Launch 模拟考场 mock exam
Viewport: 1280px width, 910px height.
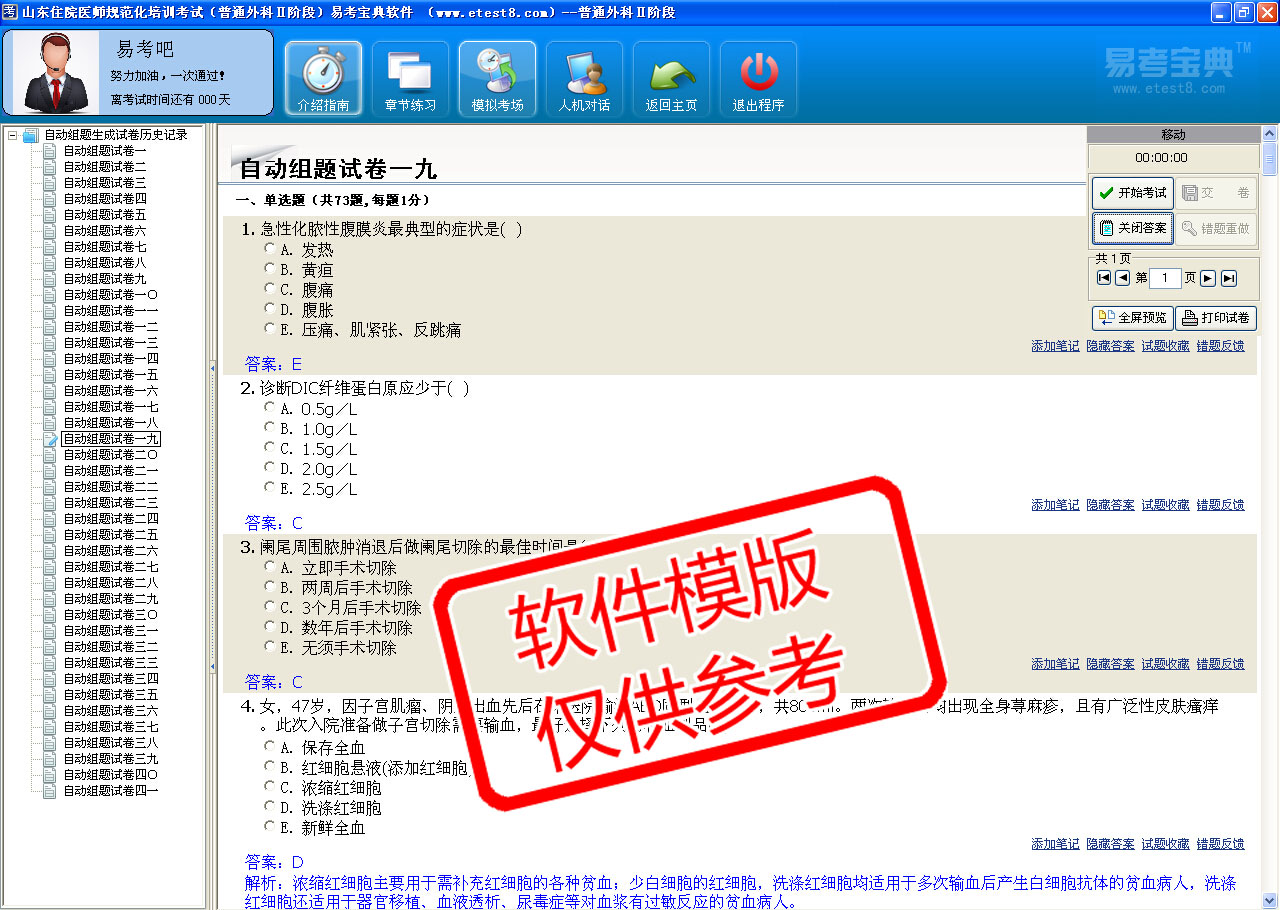tap(497, 79)
